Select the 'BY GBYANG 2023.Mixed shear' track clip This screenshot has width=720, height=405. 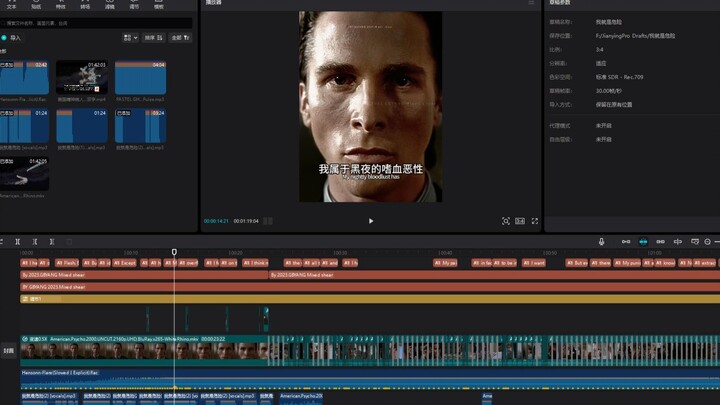[370, 287]
